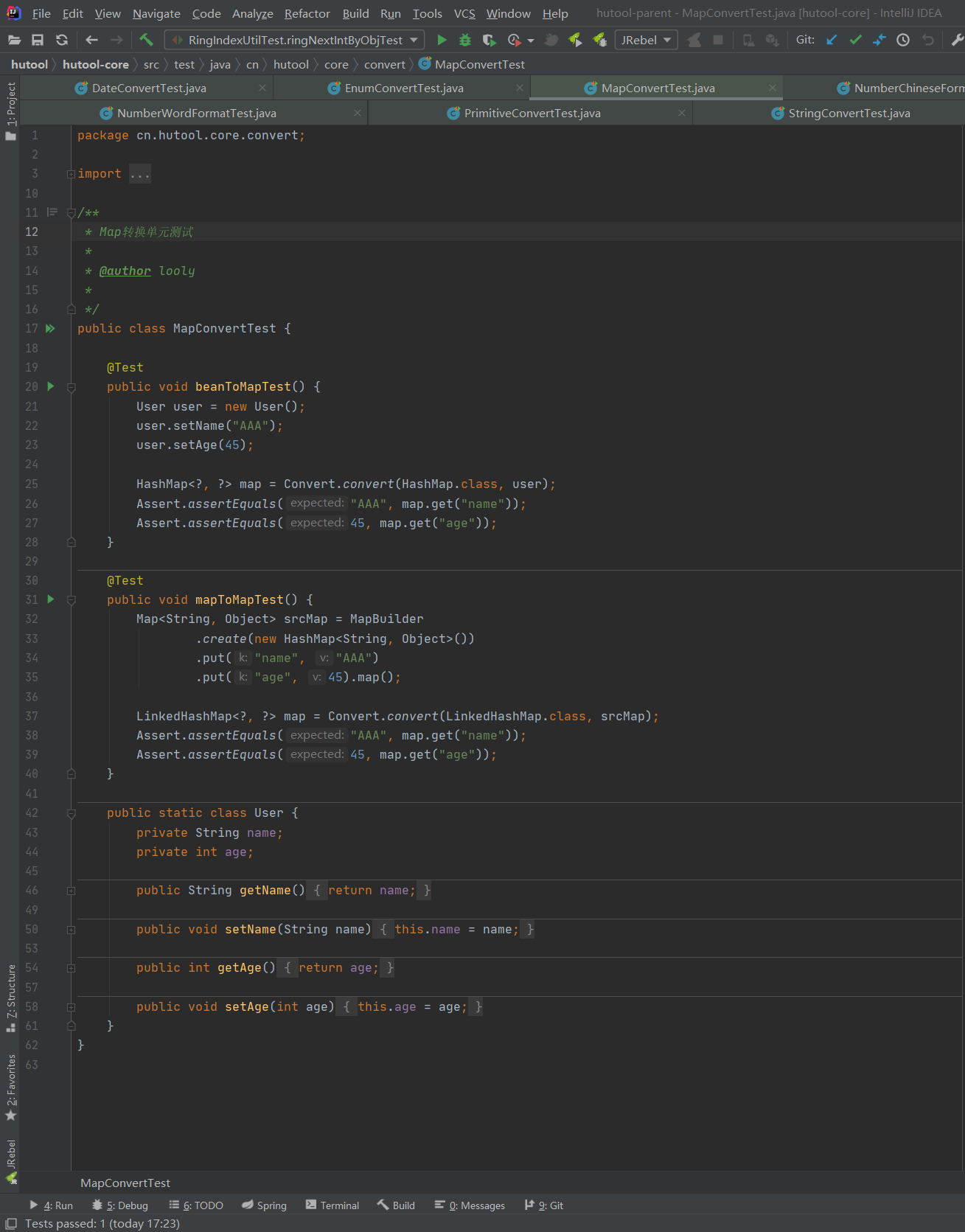The image size is (965, 1232).
Task: Toggle the Structure tool window
Action: point(10,998)
